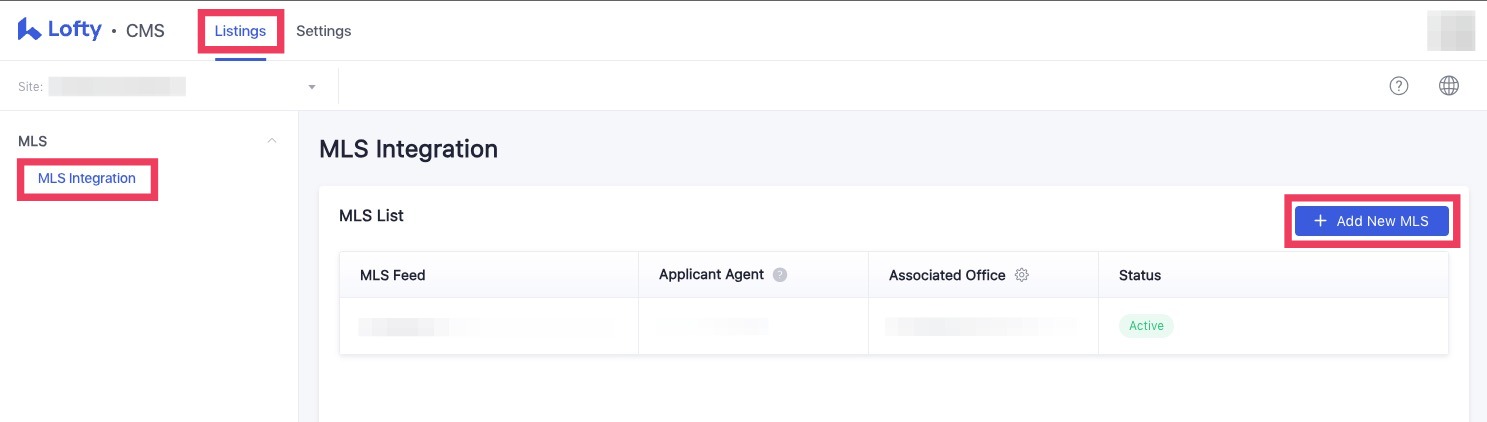Collapse the MLS sidebar section chevron
The image size is (1487, 422).
pyautogui.click(x=272, y=141)
